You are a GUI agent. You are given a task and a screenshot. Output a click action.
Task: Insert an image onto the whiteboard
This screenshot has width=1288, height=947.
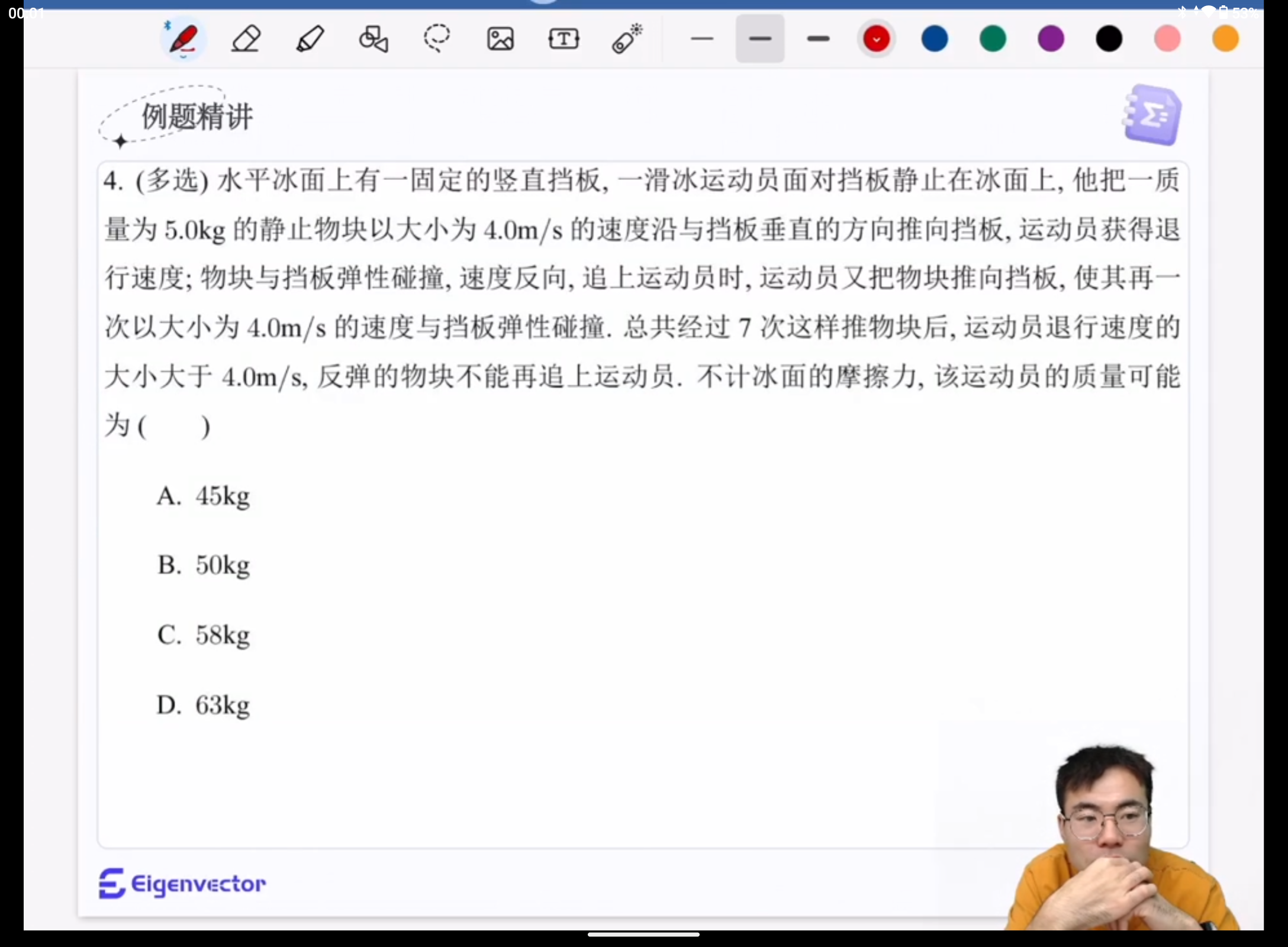coord(500,38)
